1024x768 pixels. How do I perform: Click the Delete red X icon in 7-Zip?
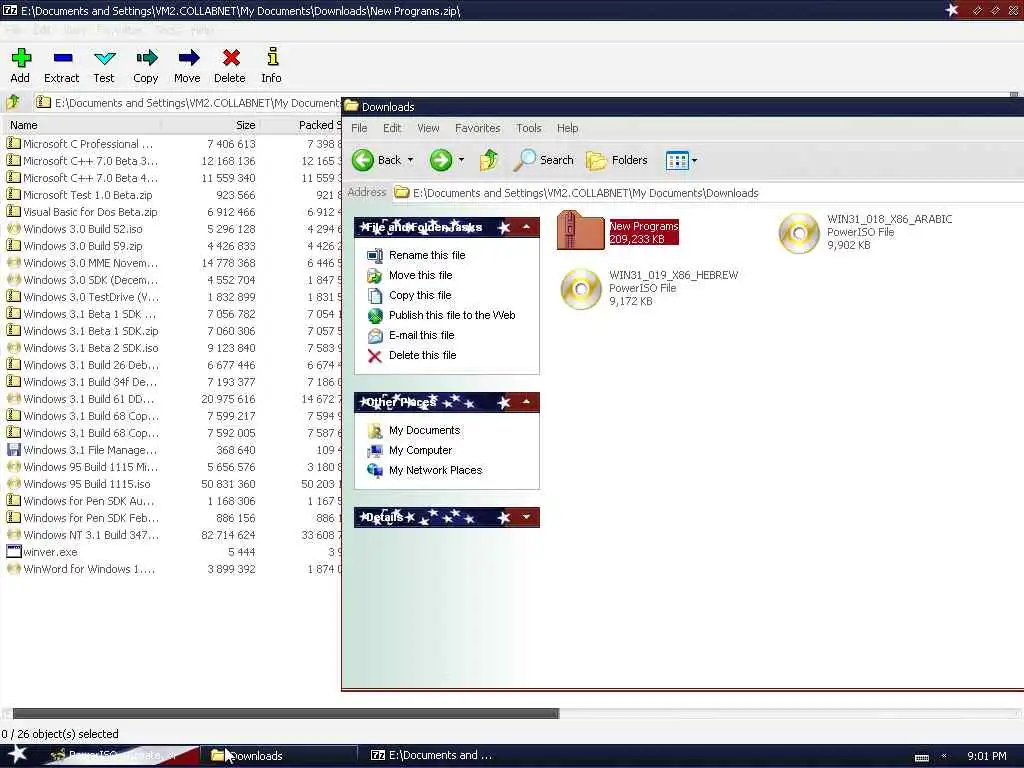[231, 58]
